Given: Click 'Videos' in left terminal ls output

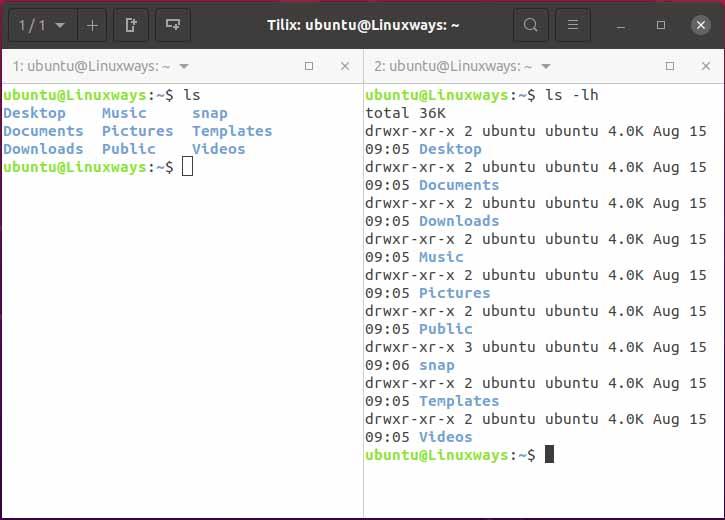Looking at the screenshot, I should [219, 149].
